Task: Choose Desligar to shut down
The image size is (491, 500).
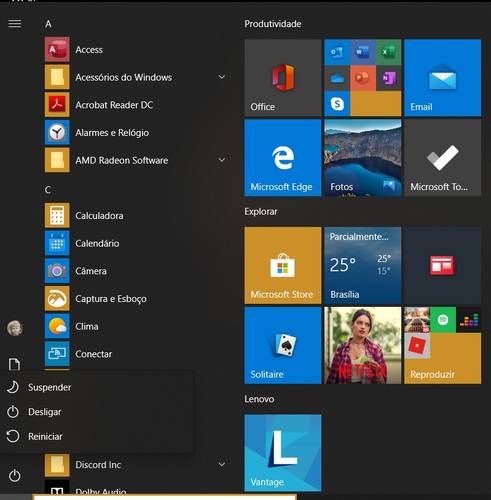Action: point(97,412)
